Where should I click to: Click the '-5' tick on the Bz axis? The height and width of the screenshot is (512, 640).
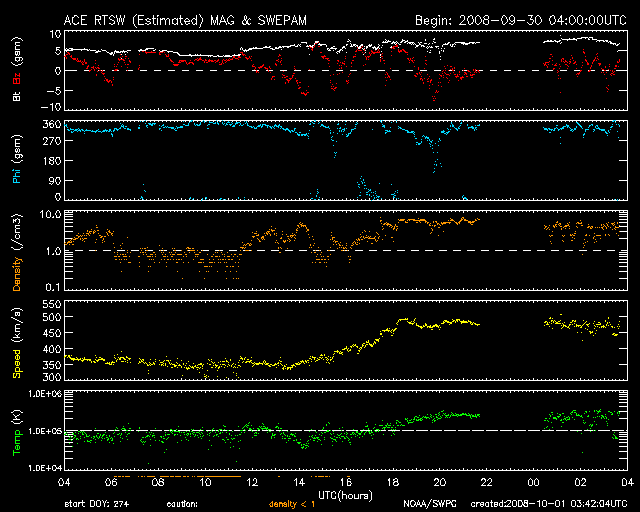[x=54, y=91]
